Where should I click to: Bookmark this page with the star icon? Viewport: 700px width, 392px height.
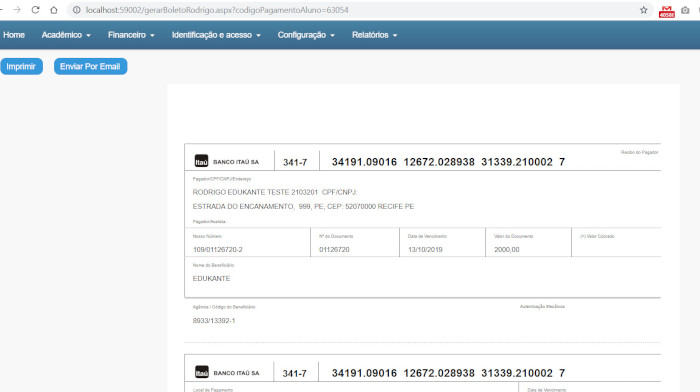[643, 10]
